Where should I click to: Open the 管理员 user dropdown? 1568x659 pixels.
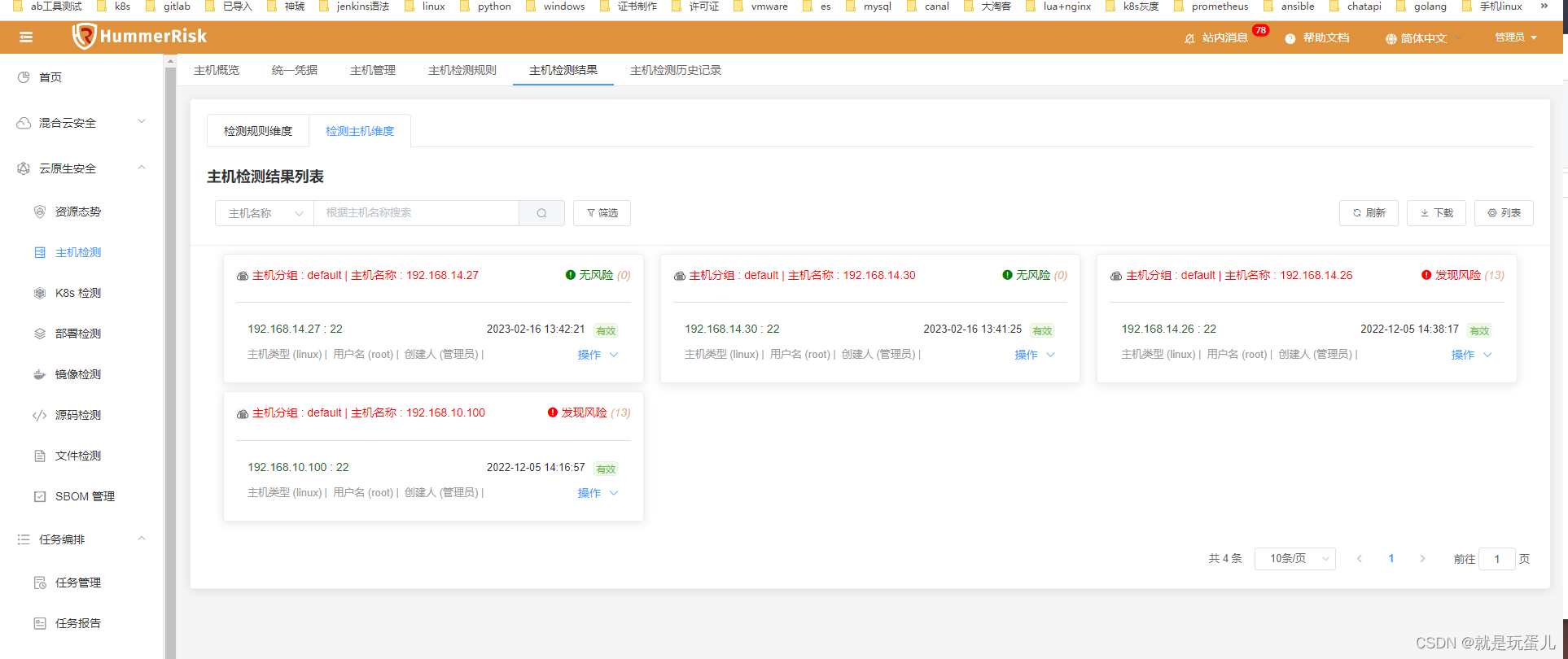coord(1516,37)
